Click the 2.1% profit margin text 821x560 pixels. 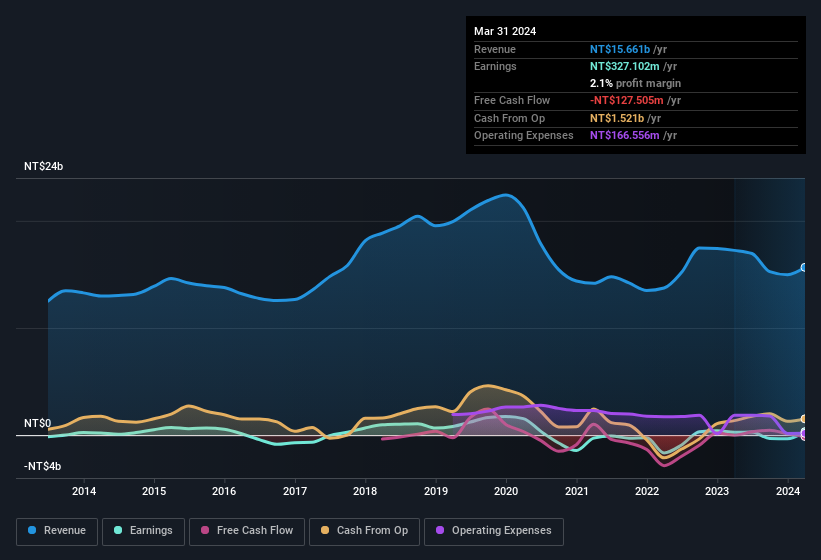(x=635, y=84)
